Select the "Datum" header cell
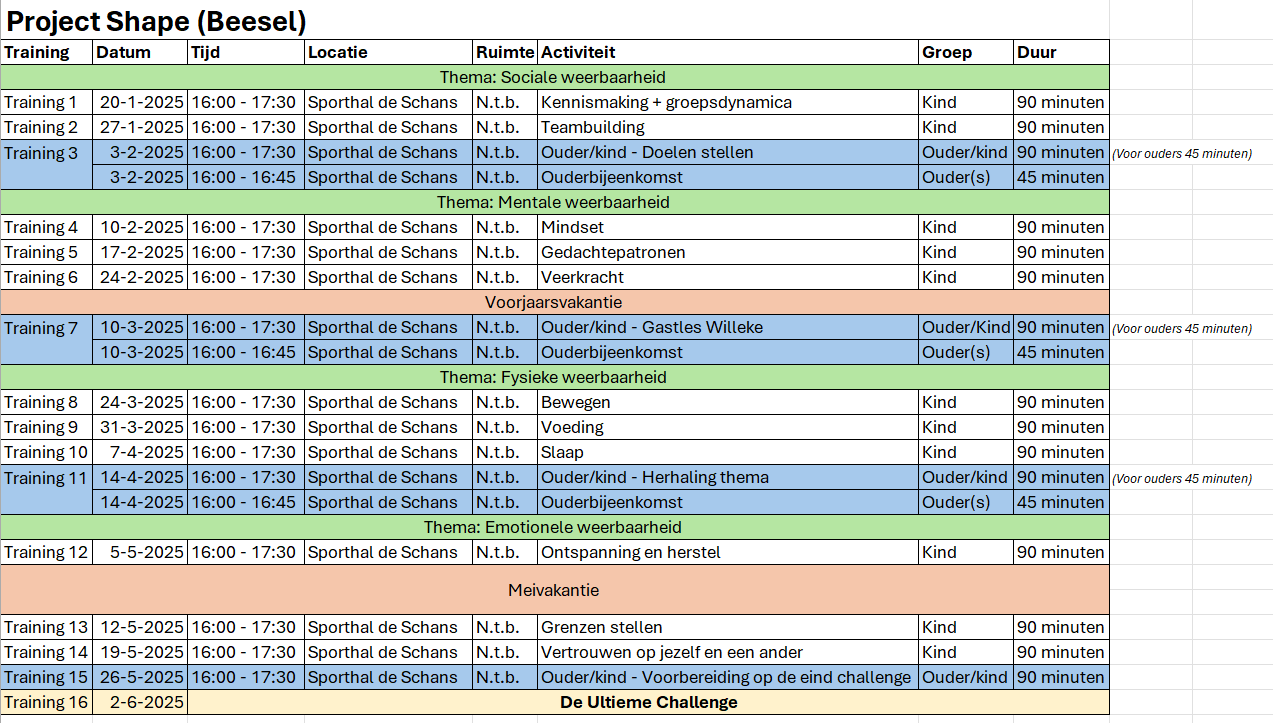Image resolution: width=1273 pixels, height=723 pixels. [140, 52]
